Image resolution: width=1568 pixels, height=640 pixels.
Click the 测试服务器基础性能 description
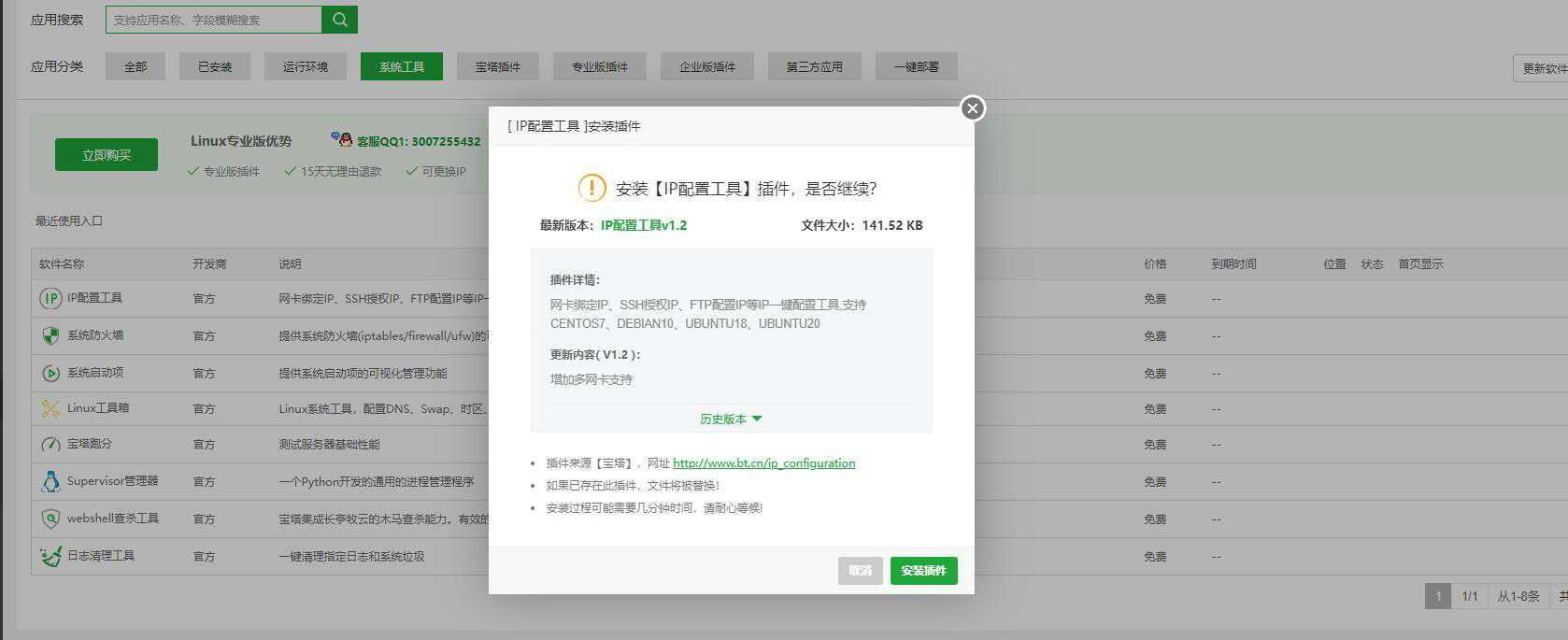point(329,445)
